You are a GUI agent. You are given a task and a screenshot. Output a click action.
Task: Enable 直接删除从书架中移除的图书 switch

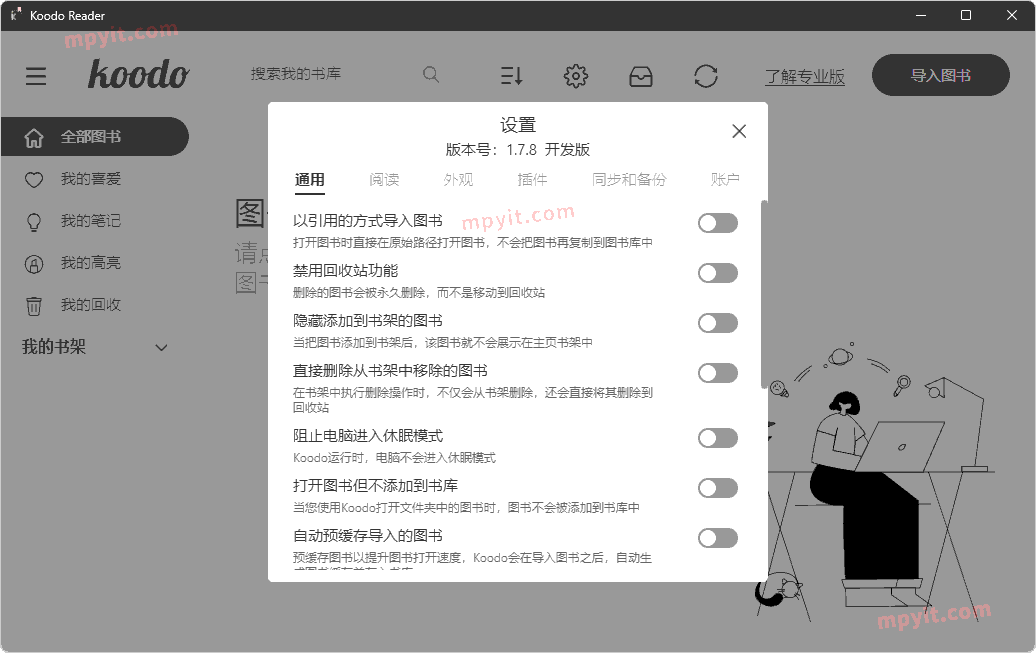[x=718, y=373]
